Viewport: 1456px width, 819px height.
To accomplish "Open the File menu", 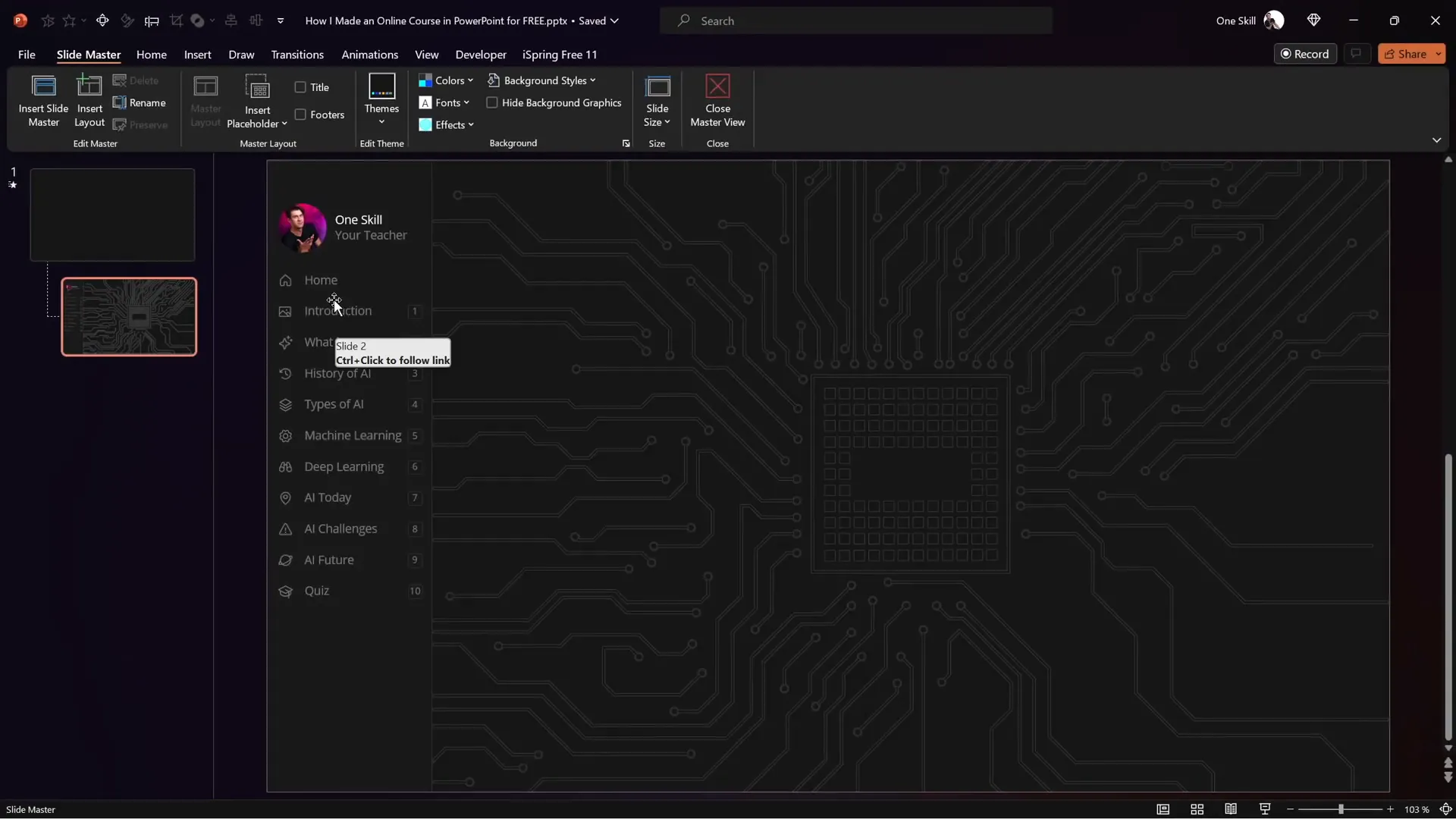I will (x=27, y=55).
